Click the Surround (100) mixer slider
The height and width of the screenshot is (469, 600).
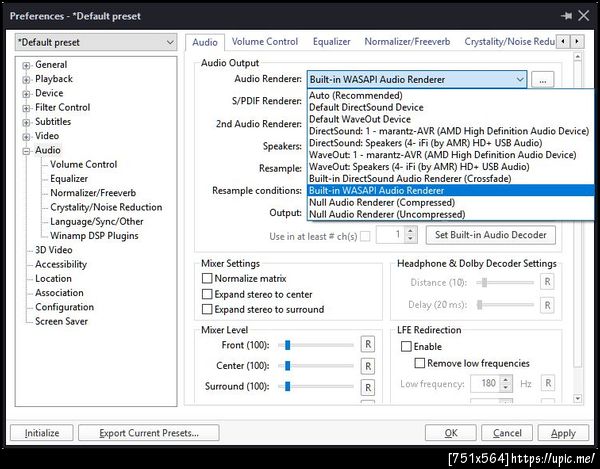316,386
